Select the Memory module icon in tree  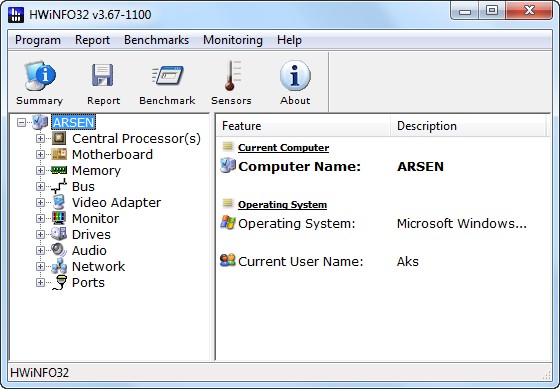[59, 170]
